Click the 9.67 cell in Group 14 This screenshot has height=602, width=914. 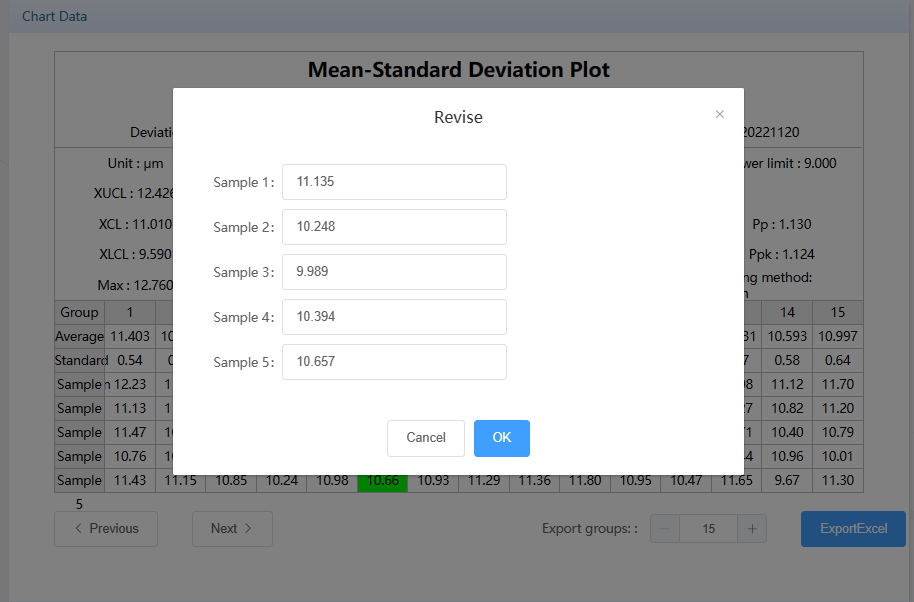(x=787, y=481)
